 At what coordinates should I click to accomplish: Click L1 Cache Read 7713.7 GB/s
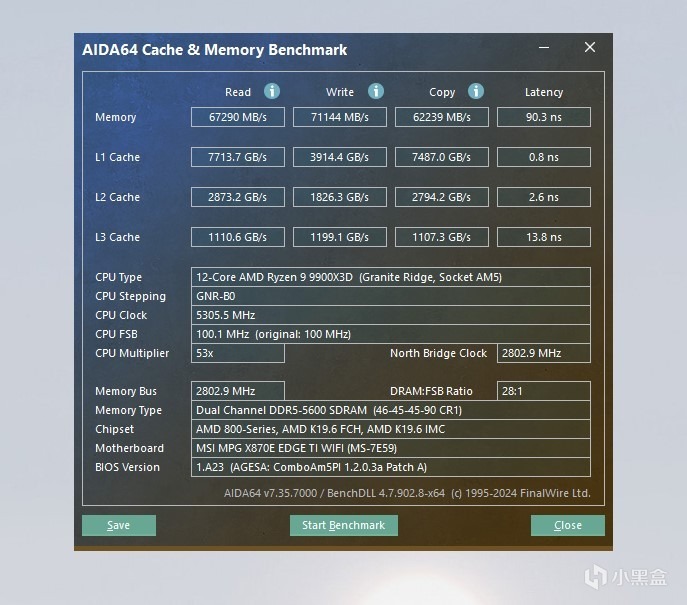(238, 157)
